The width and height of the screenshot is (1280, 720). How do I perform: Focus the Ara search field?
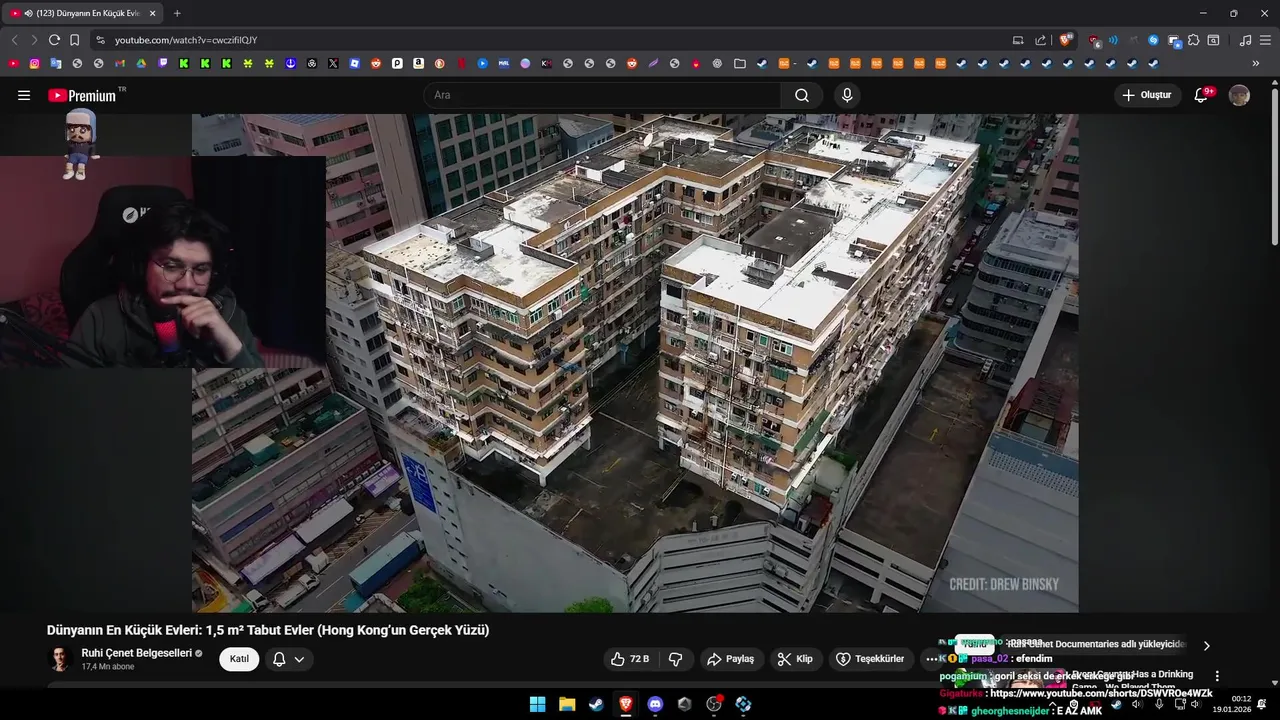click(x=602, y=95)
